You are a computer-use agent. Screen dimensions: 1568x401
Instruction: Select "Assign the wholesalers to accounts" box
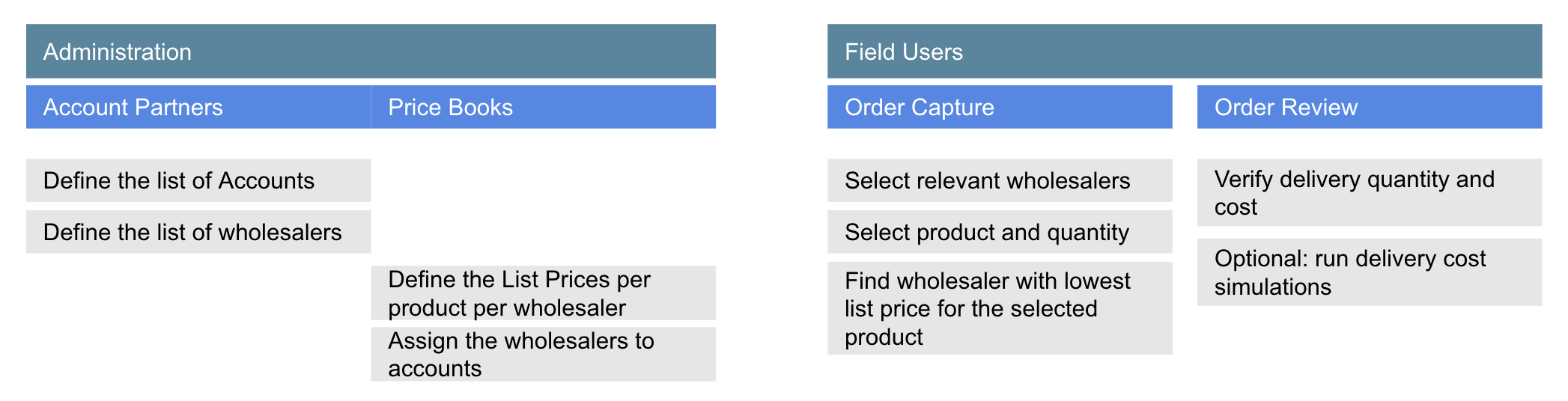point(543,354)
